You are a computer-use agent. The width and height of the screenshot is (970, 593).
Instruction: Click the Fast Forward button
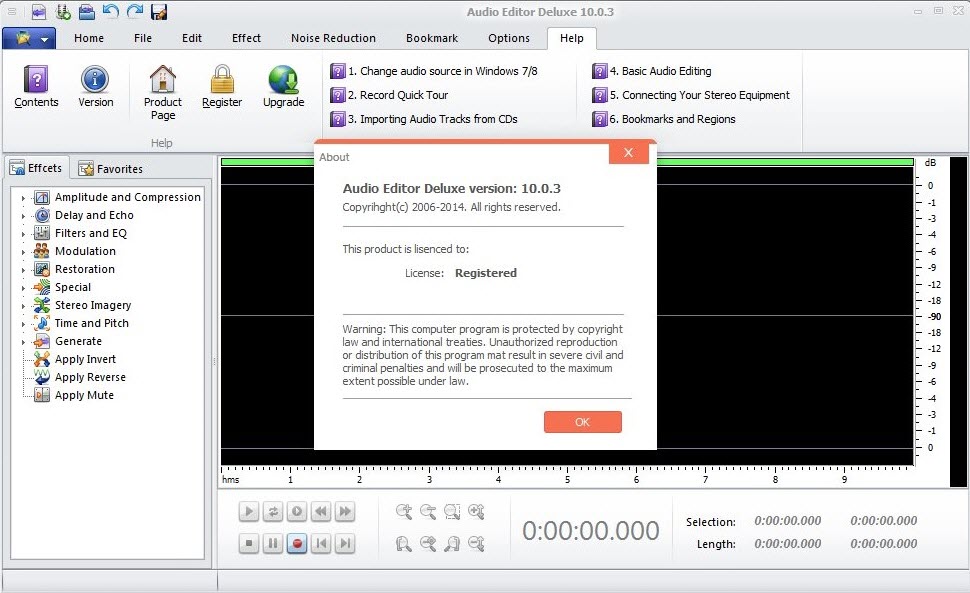(x=345, y=511)
